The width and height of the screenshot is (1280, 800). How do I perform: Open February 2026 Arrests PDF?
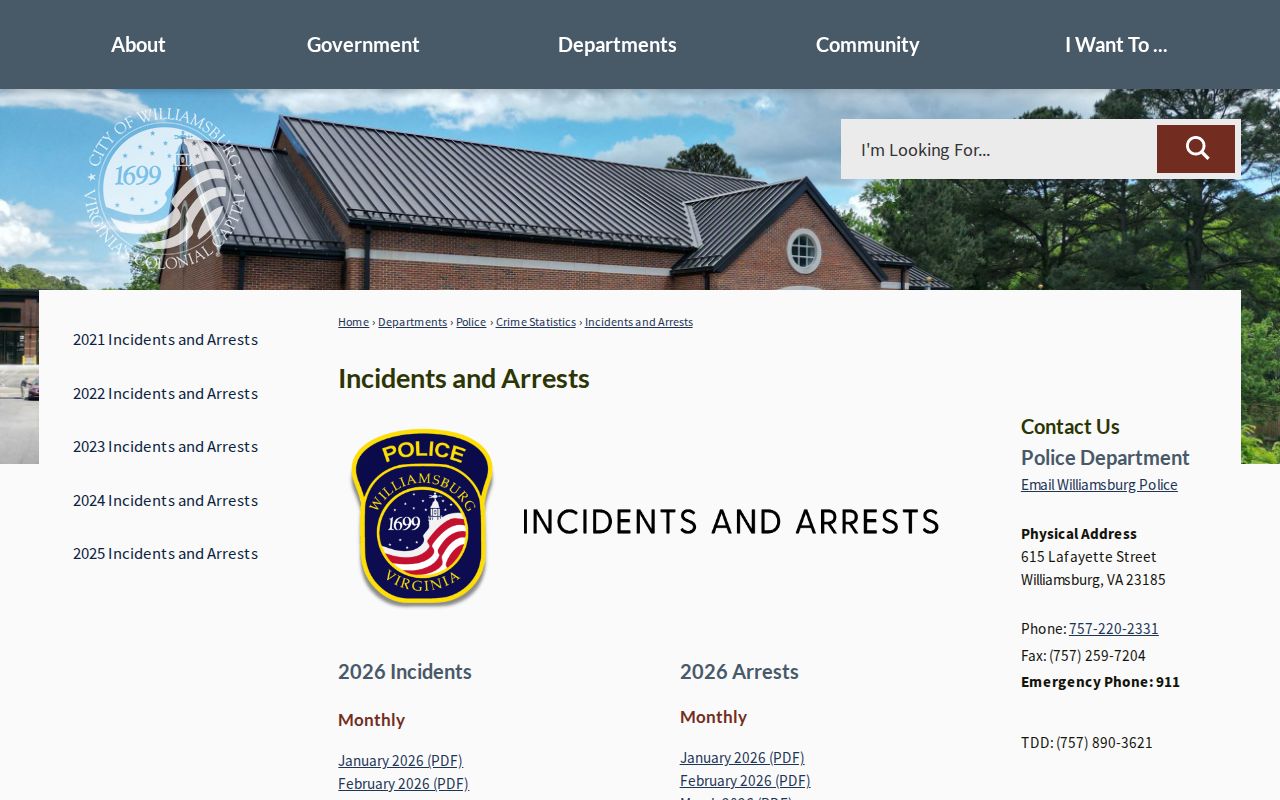[745, 780]
